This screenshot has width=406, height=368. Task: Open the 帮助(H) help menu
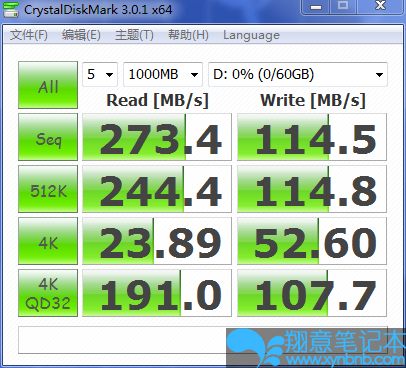tap(188, 35)
